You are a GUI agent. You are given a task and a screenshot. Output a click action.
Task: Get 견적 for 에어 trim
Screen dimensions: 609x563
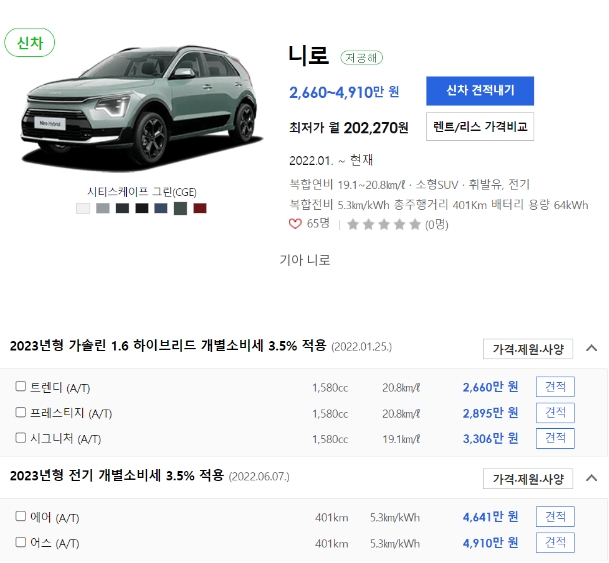point(555,516)
